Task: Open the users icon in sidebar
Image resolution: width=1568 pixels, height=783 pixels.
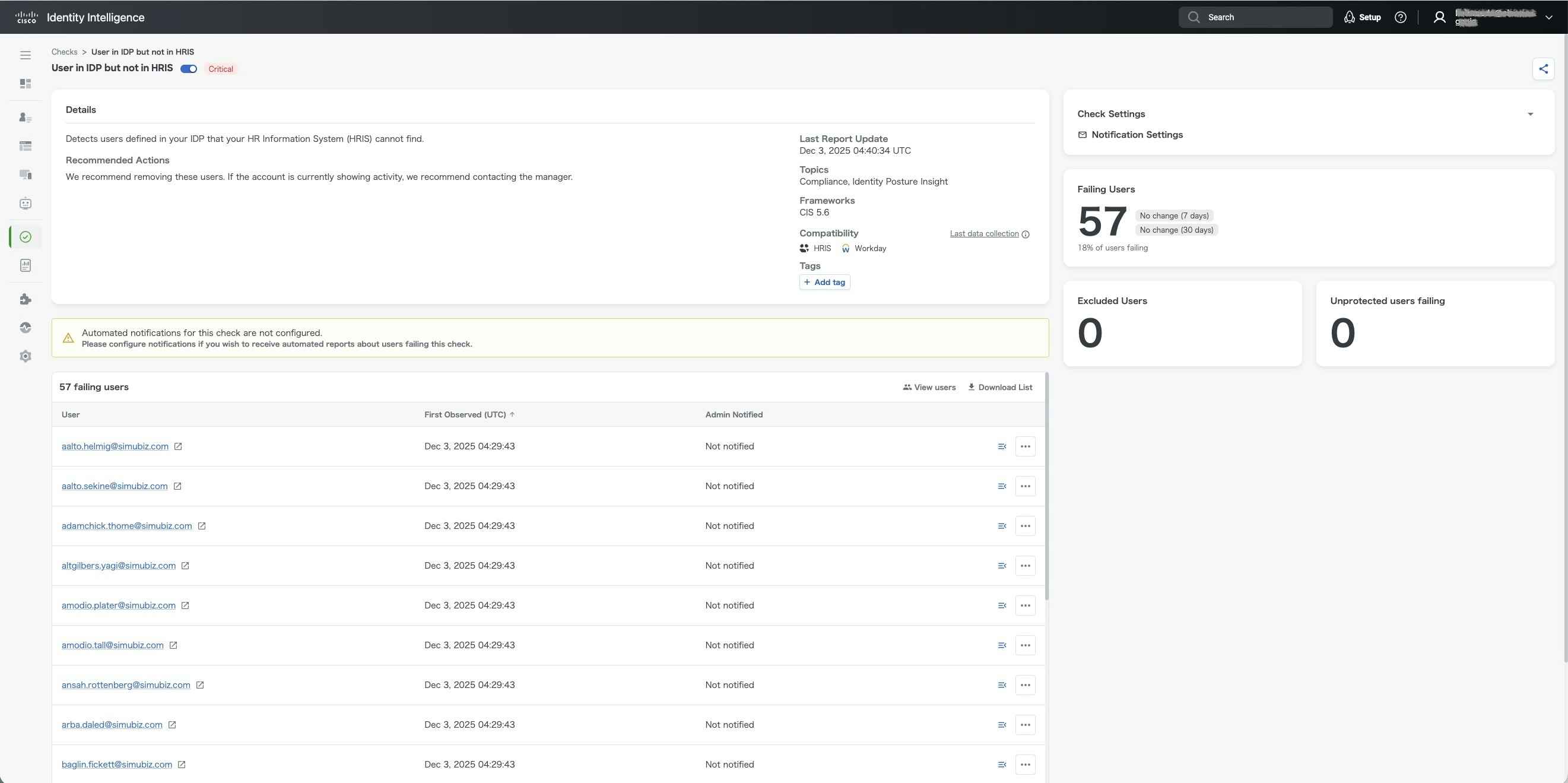Action: pos(25,118)
